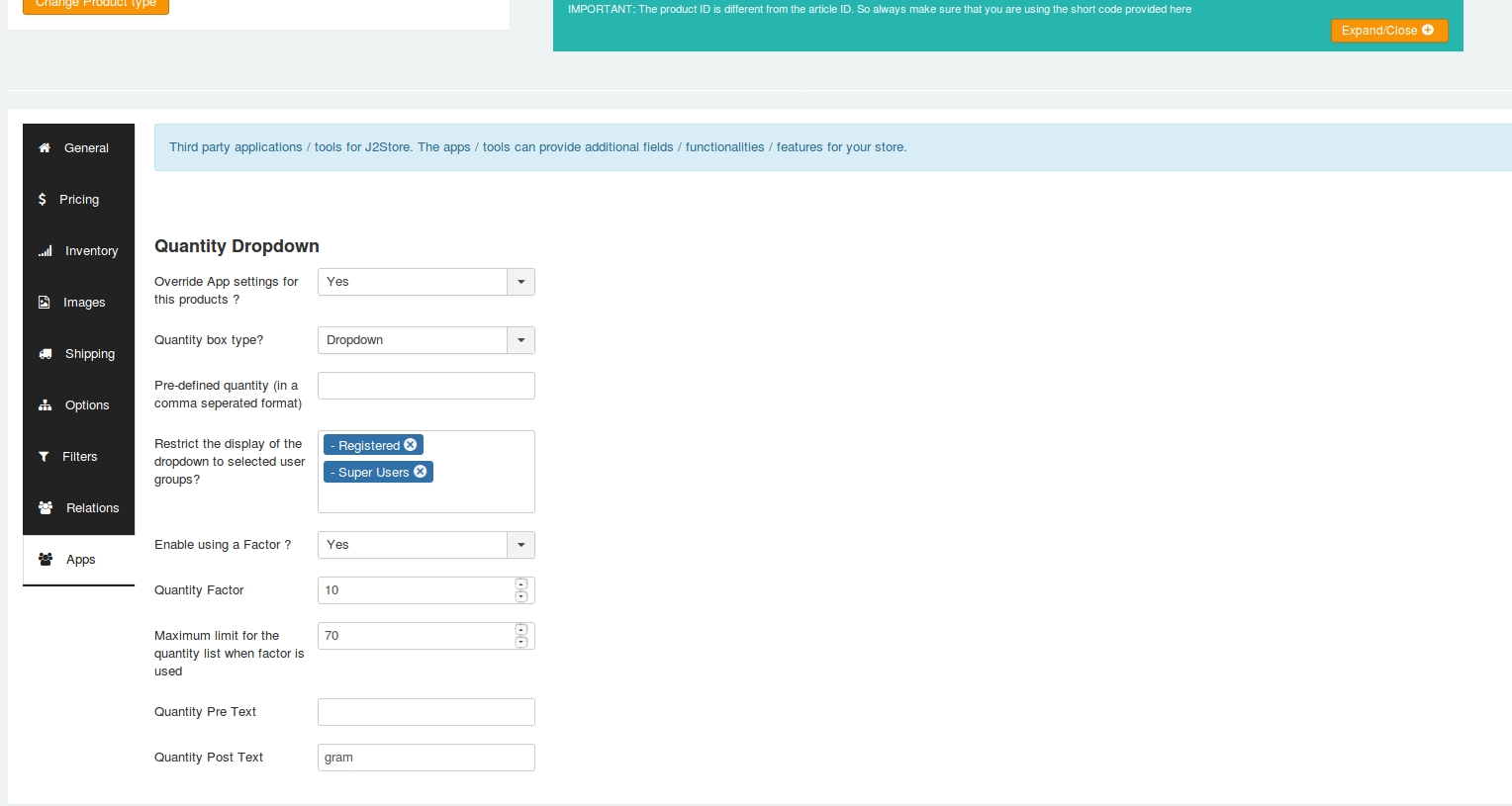Remove the Registered user group tag

[x=411, y=445]
